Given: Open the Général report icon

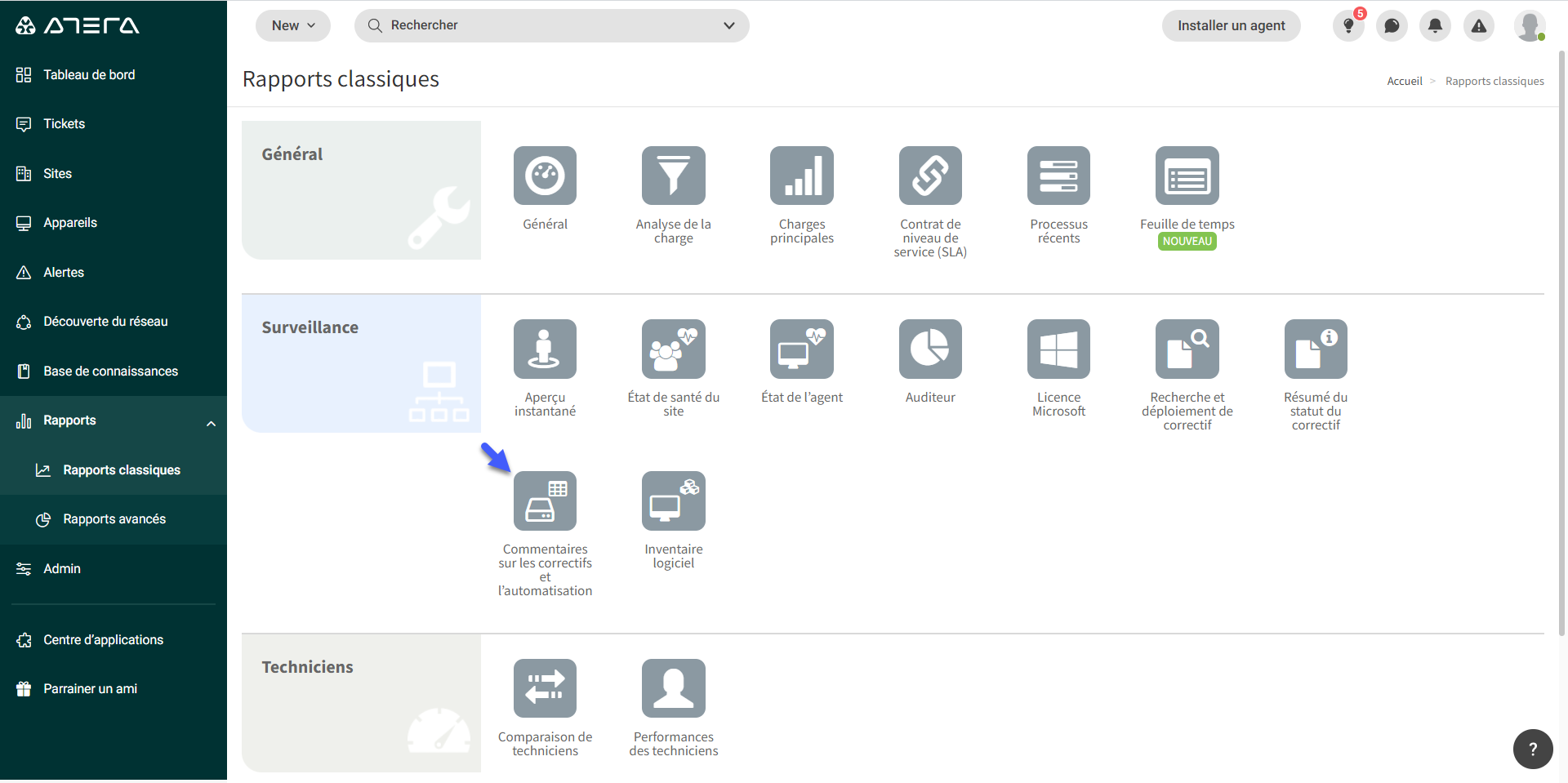Looking at the screenshot, I should pos(545,176).
